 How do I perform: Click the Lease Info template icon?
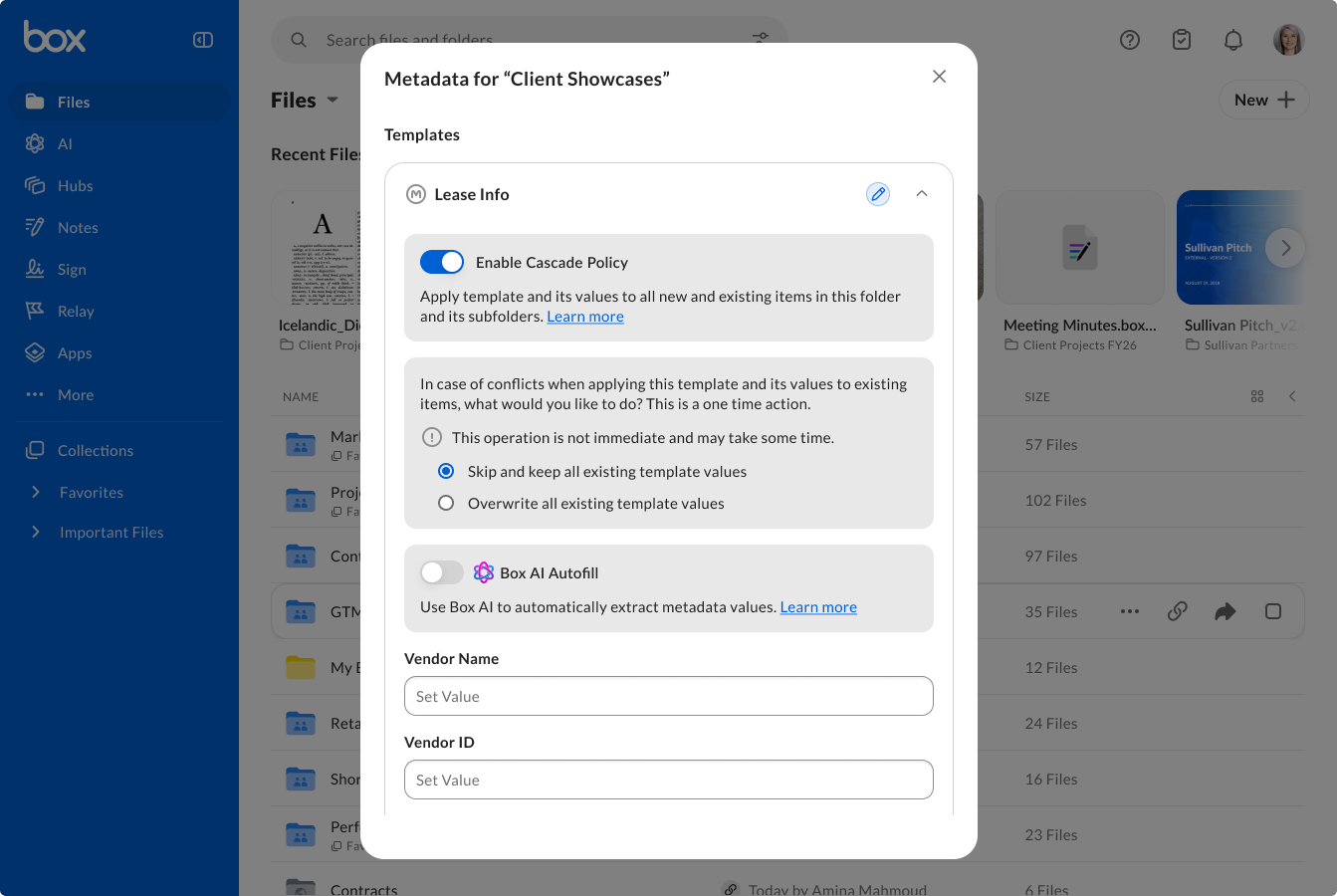click(x=416, y=194)
